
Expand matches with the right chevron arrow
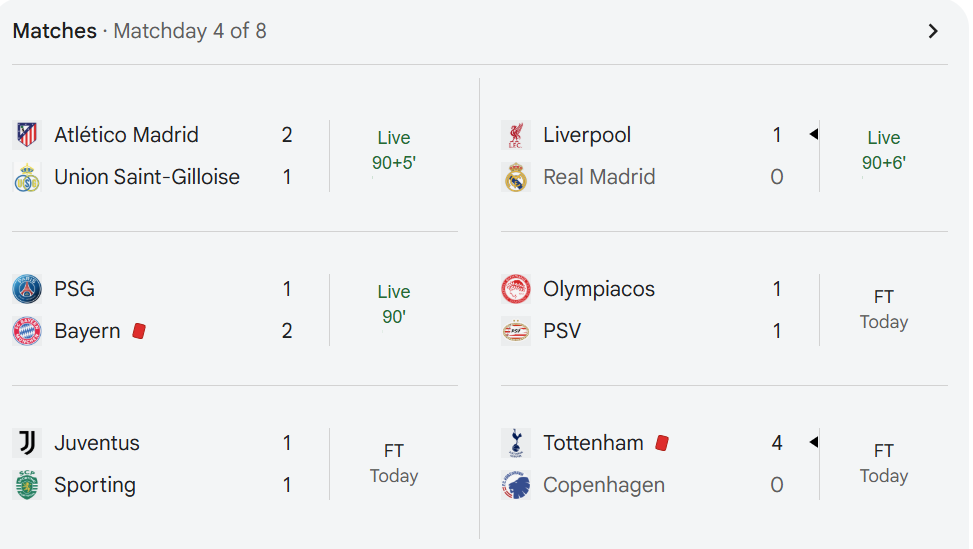[933, 31]
